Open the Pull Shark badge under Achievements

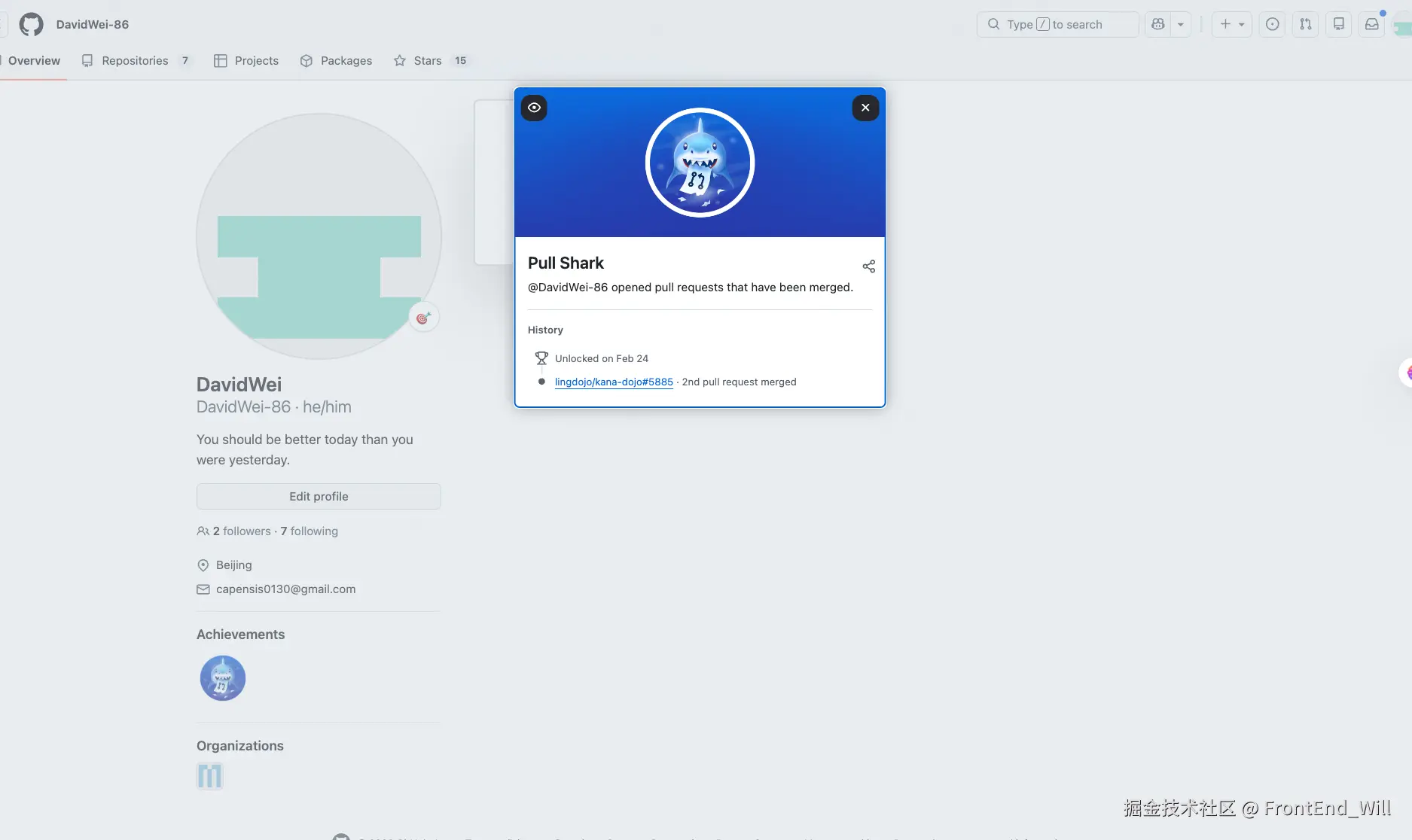[222, 678]
